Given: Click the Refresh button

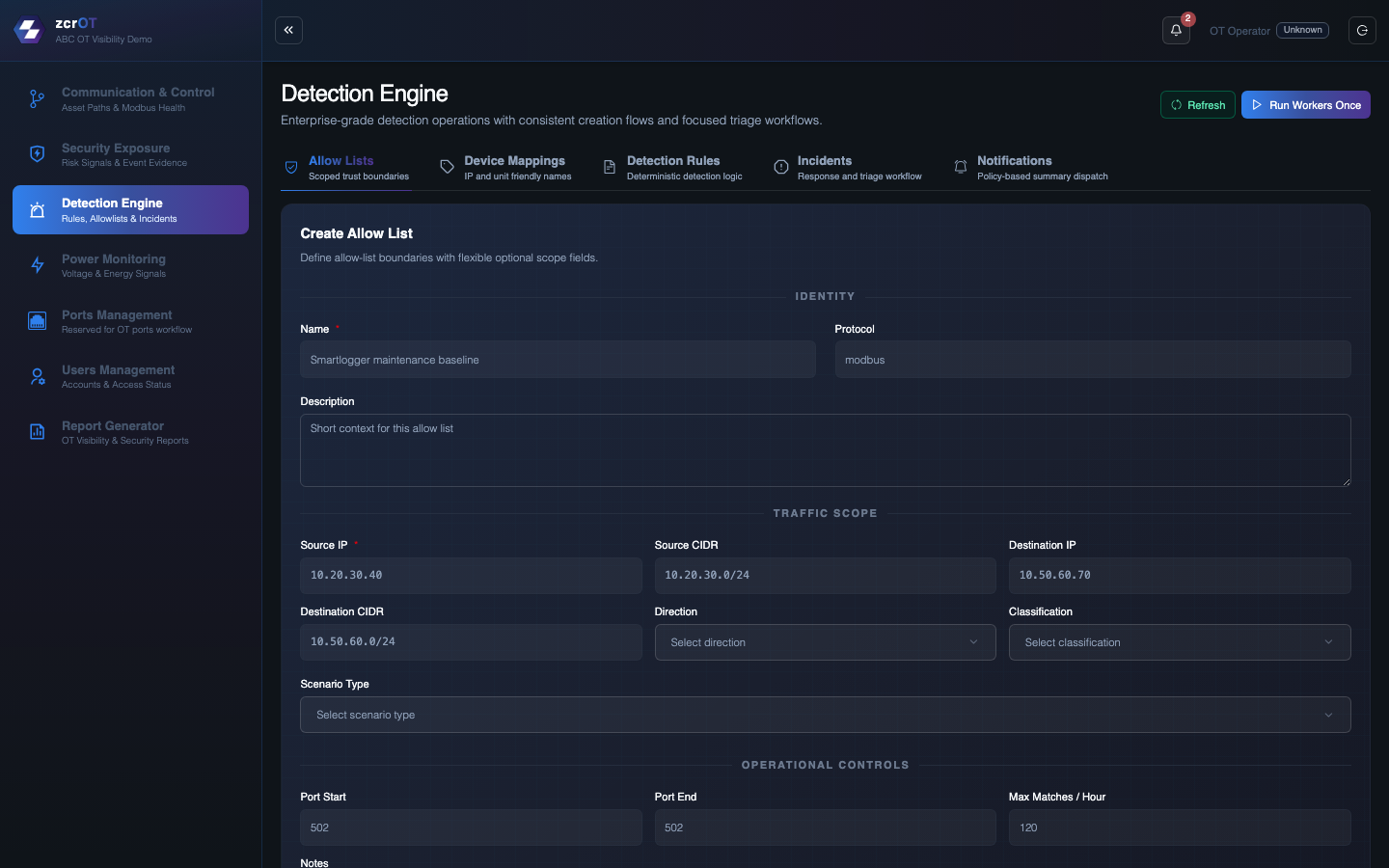Looking at the screenshot, I should pyautogui.click(x=1198, y=105).
